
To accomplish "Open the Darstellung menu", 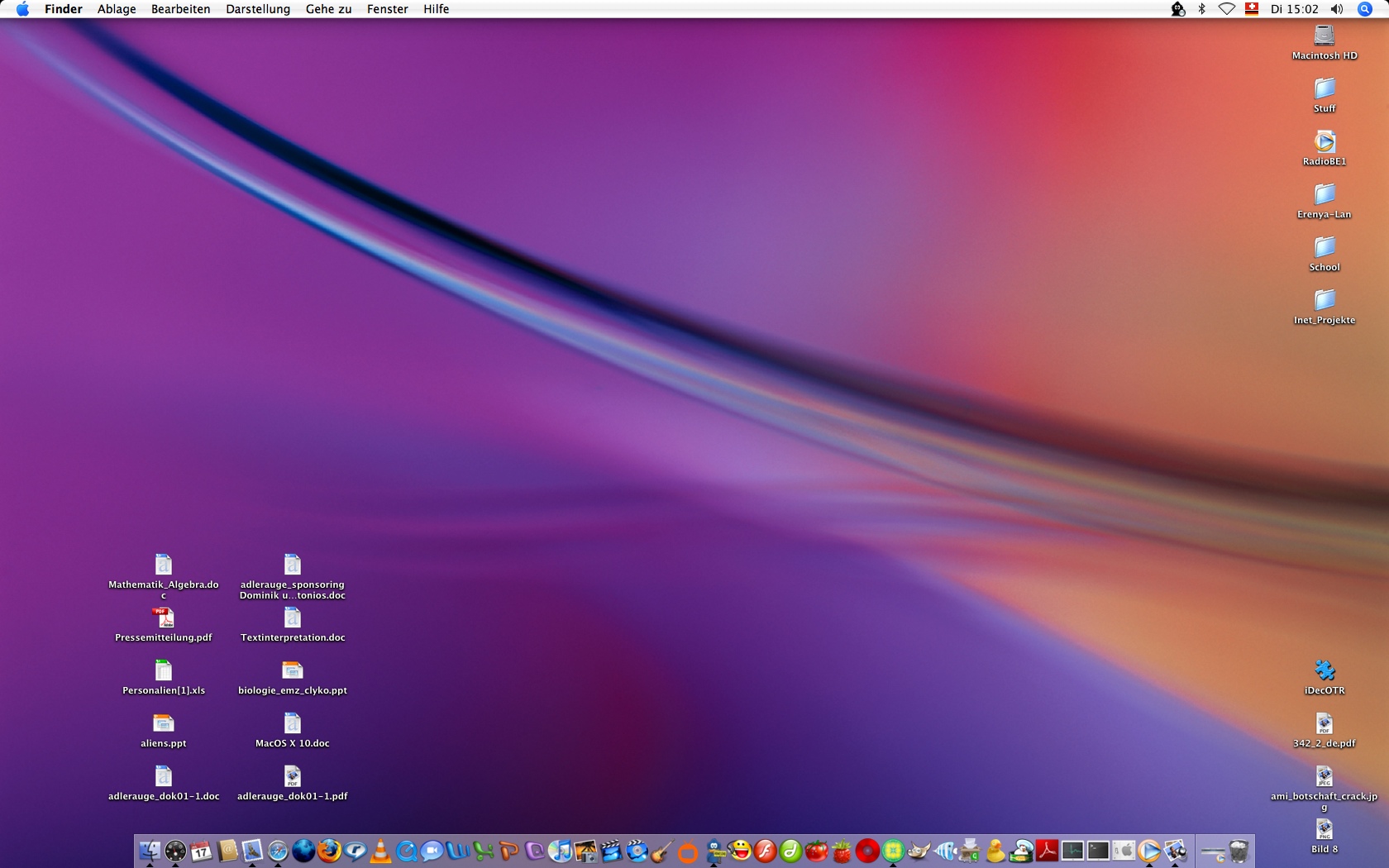I will pos(258,9).
